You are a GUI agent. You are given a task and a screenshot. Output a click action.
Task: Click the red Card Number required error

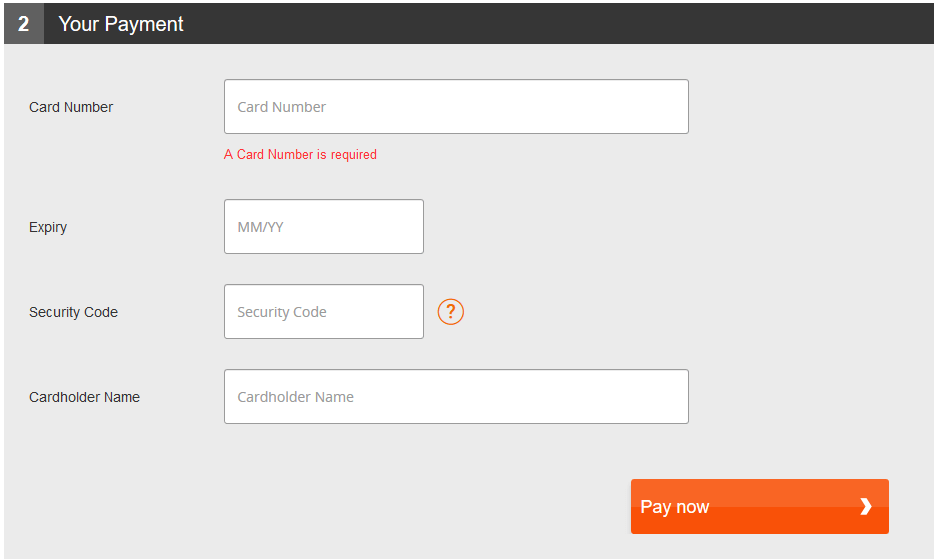pyautogui.click(x=300, y=155)
